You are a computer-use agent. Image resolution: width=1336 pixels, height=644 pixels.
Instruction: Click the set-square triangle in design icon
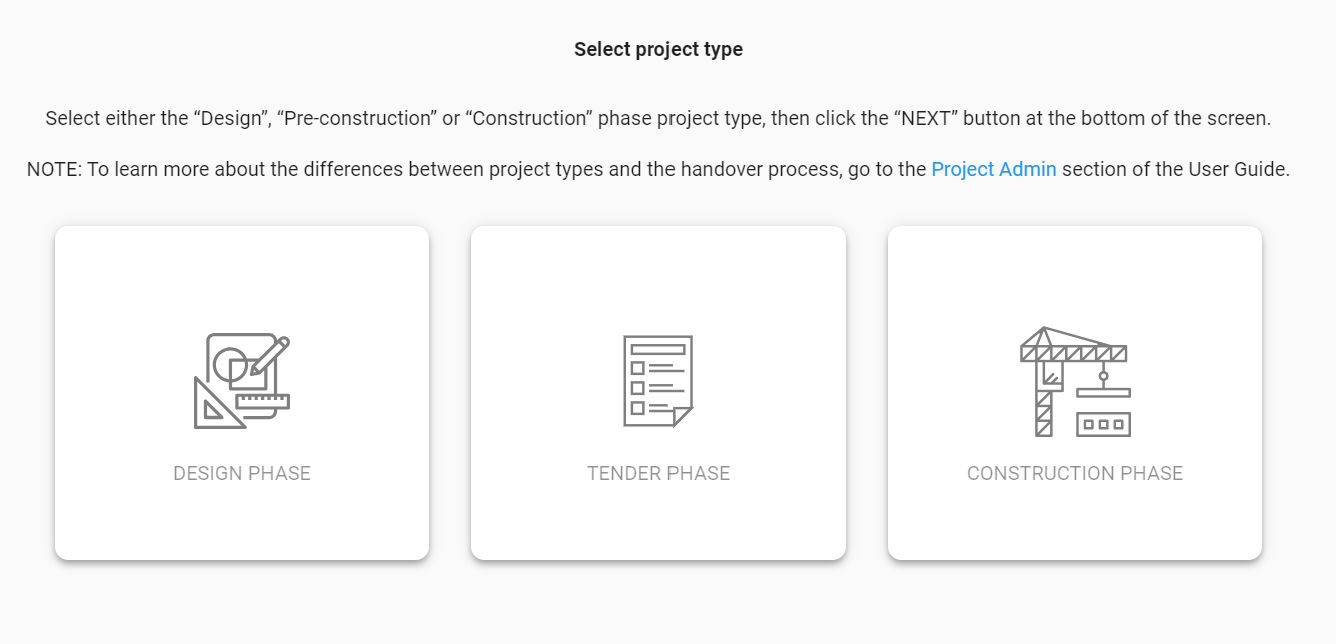(216, 404)
